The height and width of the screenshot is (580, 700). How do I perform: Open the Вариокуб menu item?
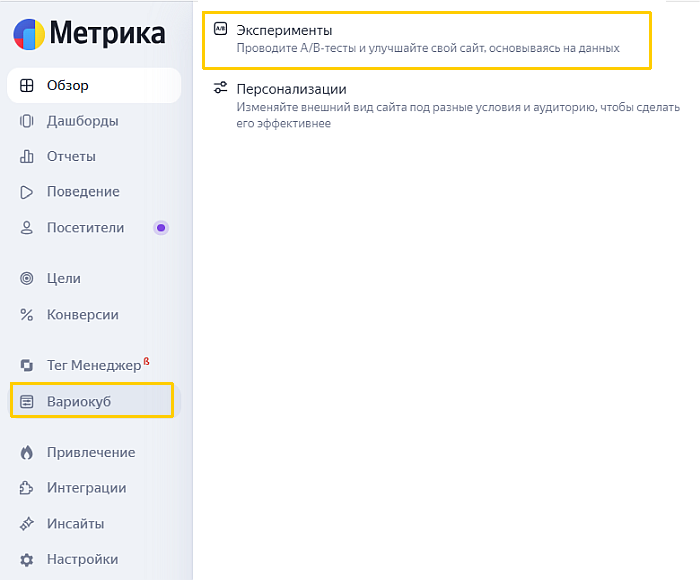[92, 400]
